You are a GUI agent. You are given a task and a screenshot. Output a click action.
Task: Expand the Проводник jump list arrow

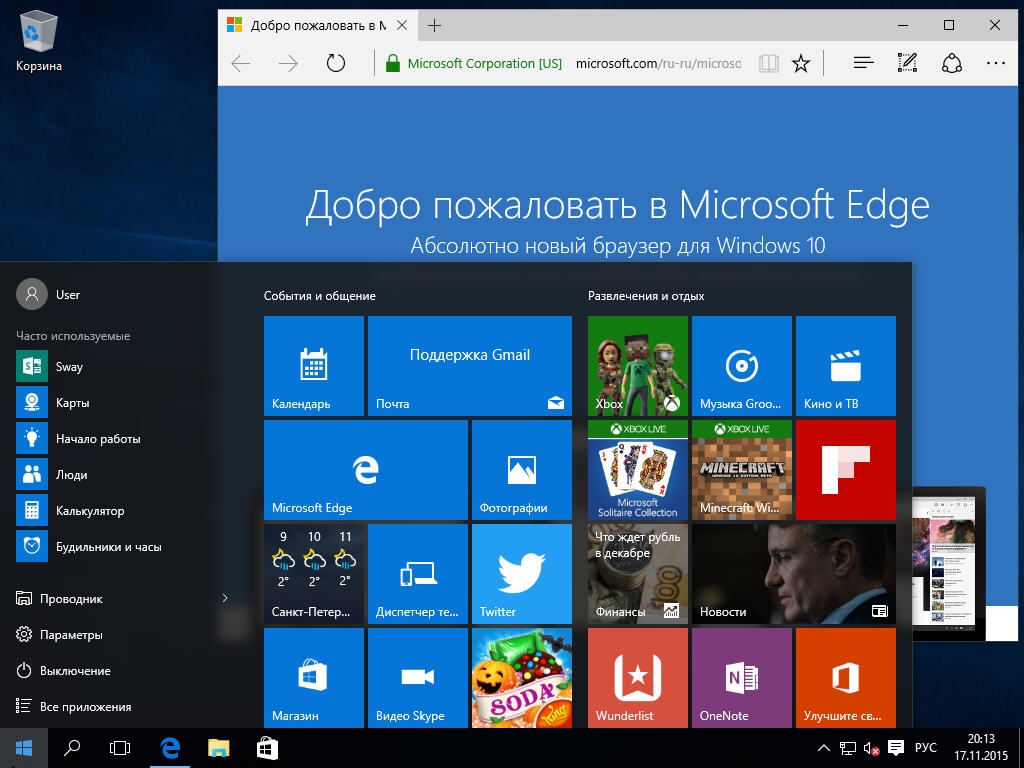(x=225, y=598)
